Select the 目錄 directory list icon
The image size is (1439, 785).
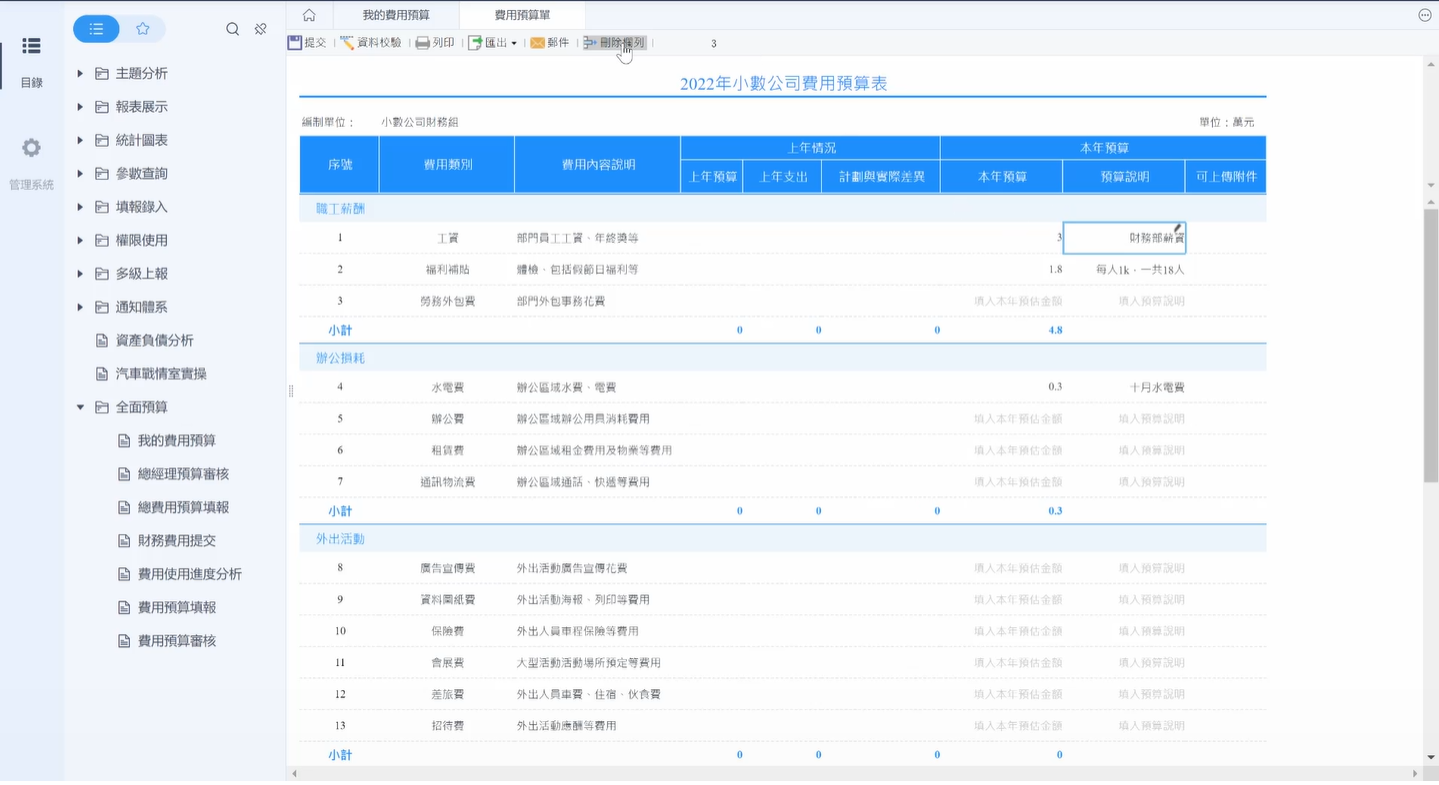tap(31, 46)
